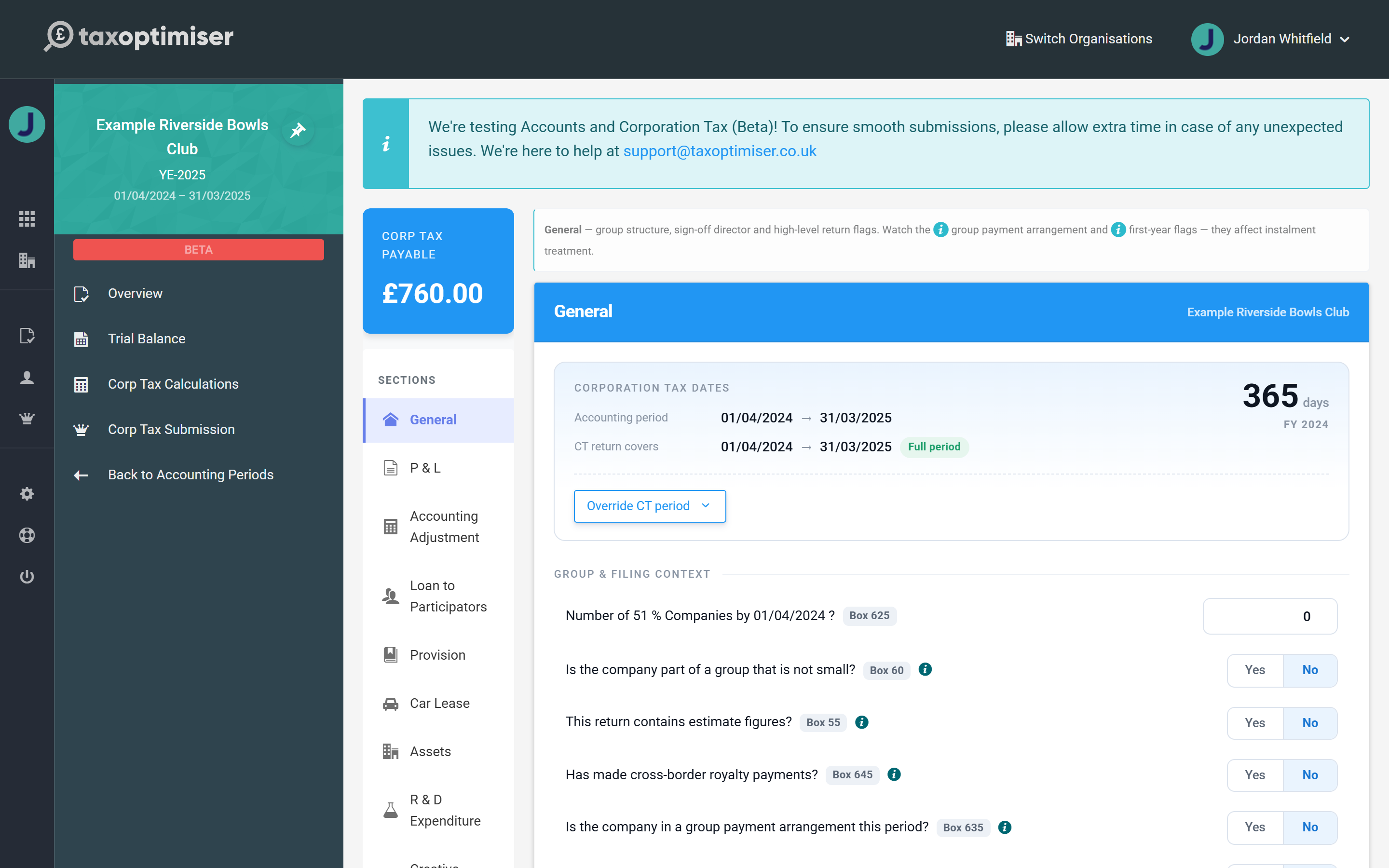Click the first-year flags info icon
Image resolution: width=1389 pixels, height=868 pixels.
(x=1118, y=230)
